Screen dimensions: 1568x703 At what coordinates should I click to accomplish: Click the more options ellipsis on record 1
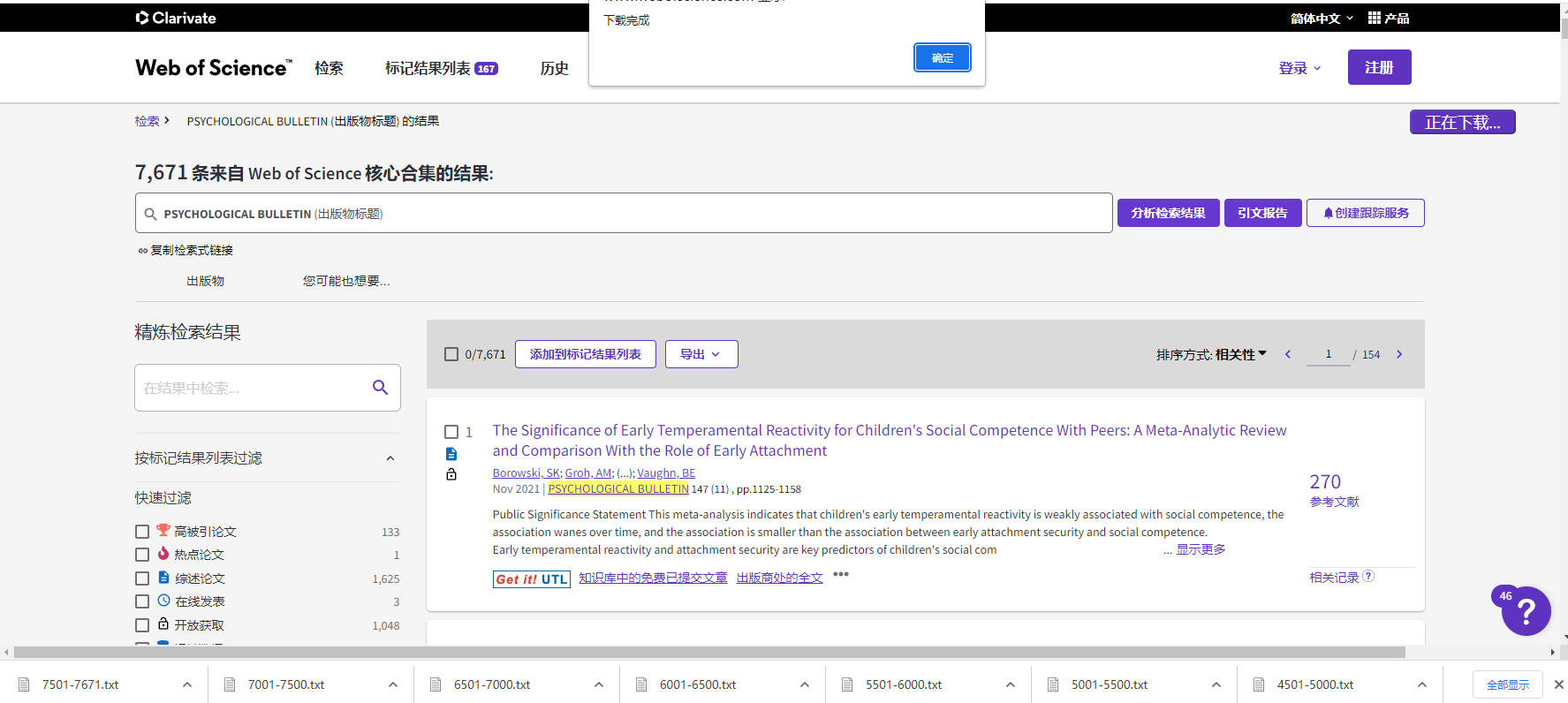841,575
